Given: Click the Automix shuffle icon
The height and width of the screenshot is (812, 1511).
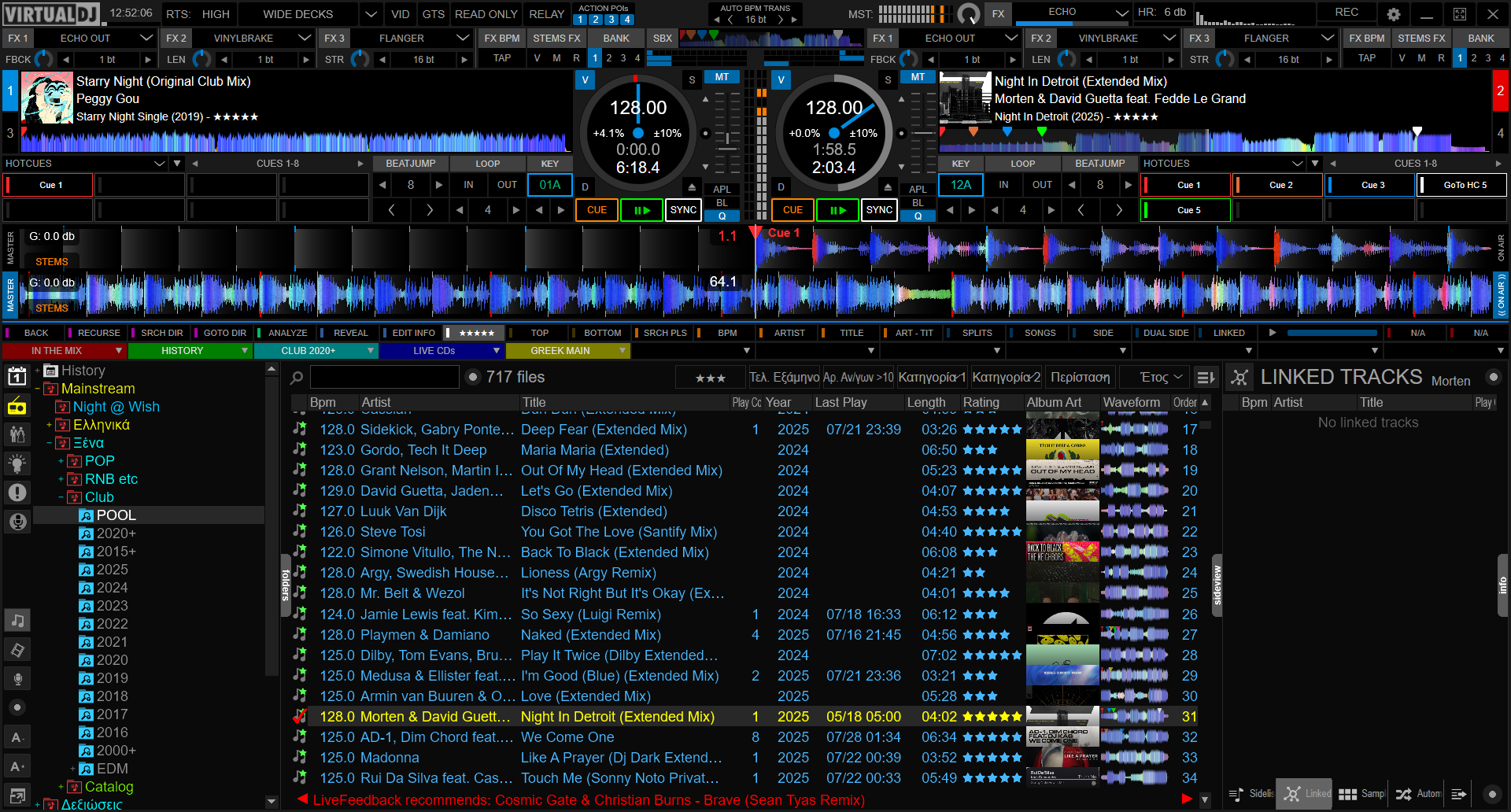Looking at the screenshot, I should point(1403,794).
